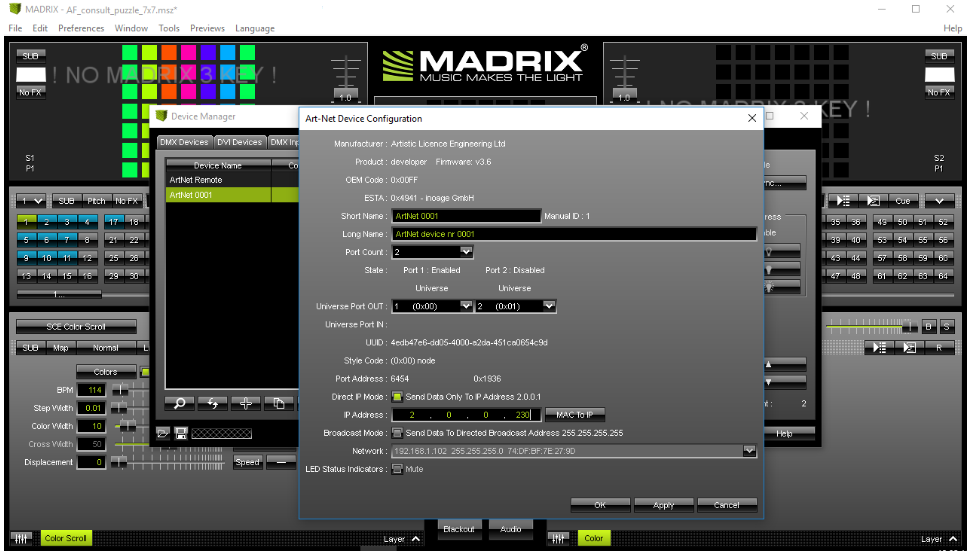Click the search devices magnifier icon in Device Manager
Viewport: 972px width, 556px height.
coord(180,404)
